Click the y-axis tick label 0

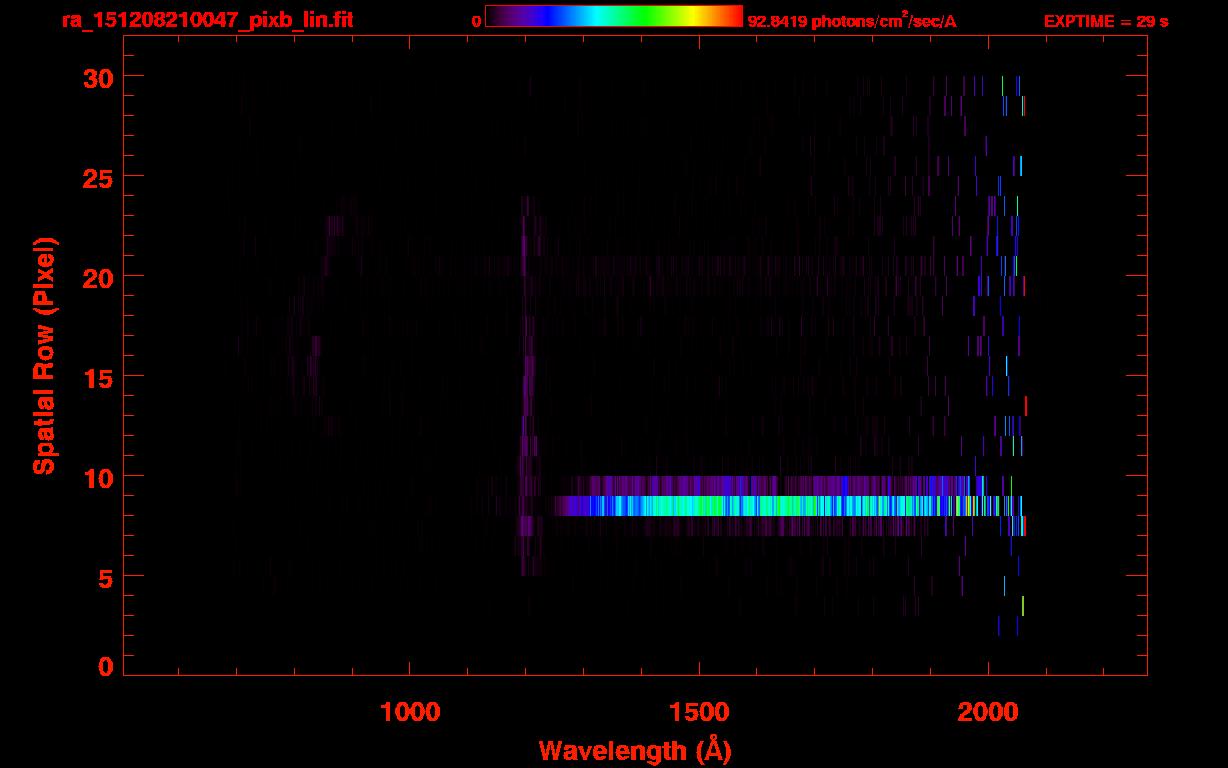point(105,666)
